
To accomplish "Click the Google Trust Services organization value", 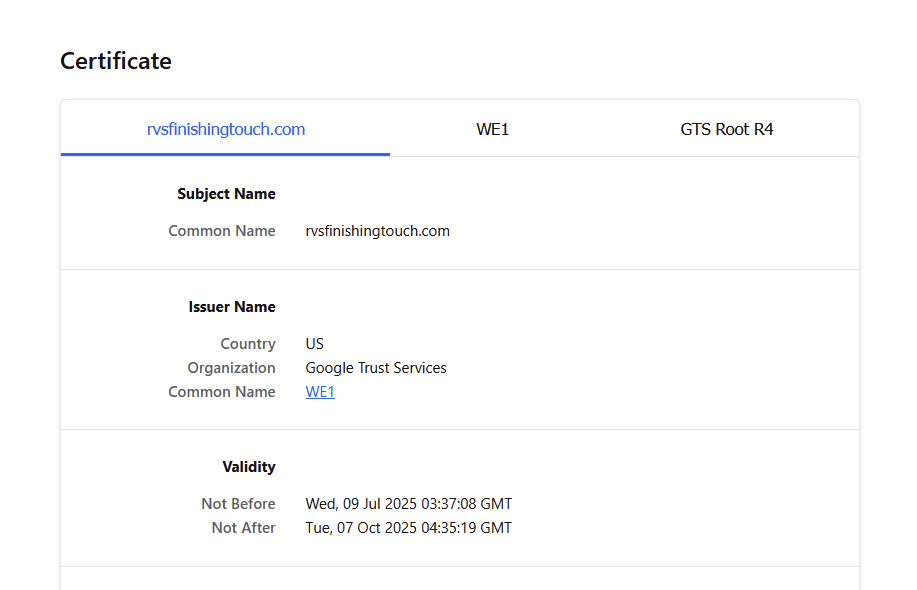I will tap(376, 368).
